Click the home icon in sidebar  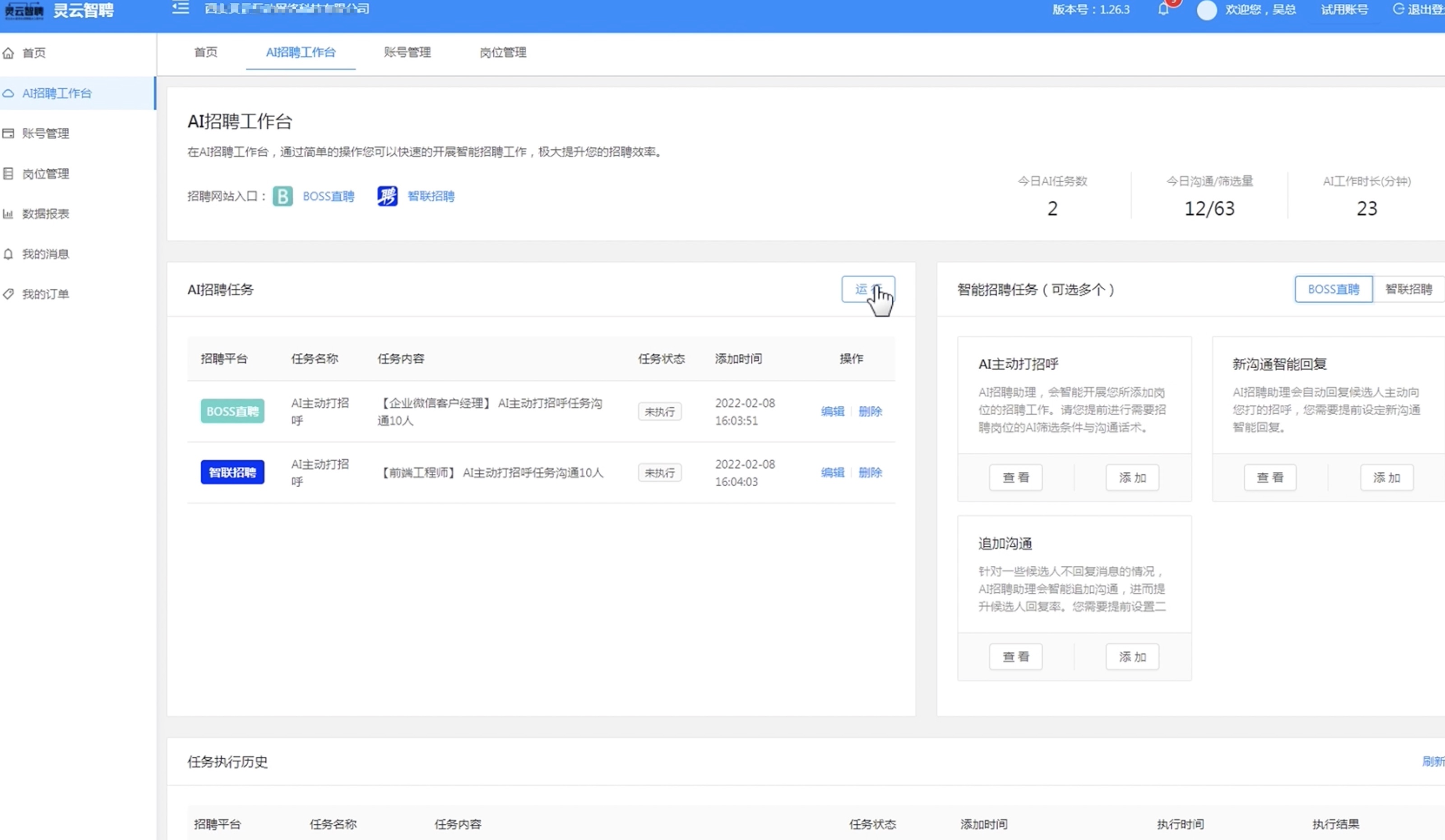pos(8,53)
